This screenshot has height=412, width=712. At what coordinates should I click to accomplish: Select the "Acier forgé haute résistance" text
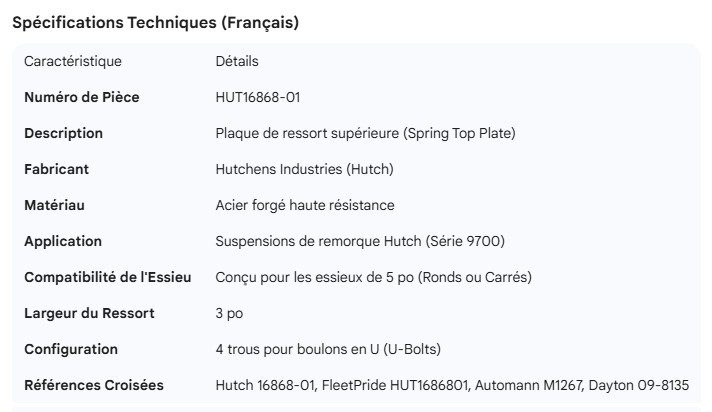click(x=305, y=206)
